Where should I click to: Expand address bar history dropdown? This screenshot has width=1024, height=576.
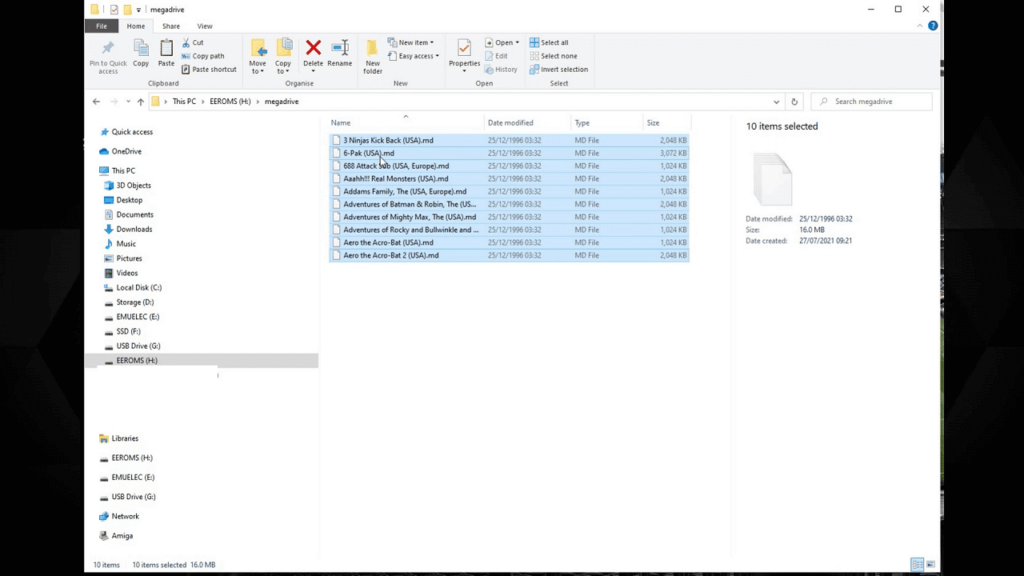[776, 102]
